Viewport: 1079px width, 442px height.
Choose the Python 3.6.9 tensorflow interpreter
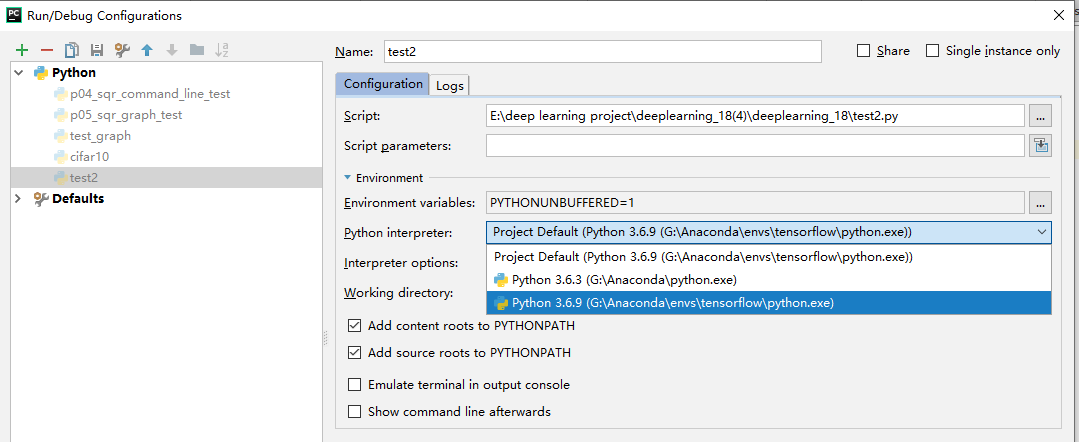(x=769, y=302)
